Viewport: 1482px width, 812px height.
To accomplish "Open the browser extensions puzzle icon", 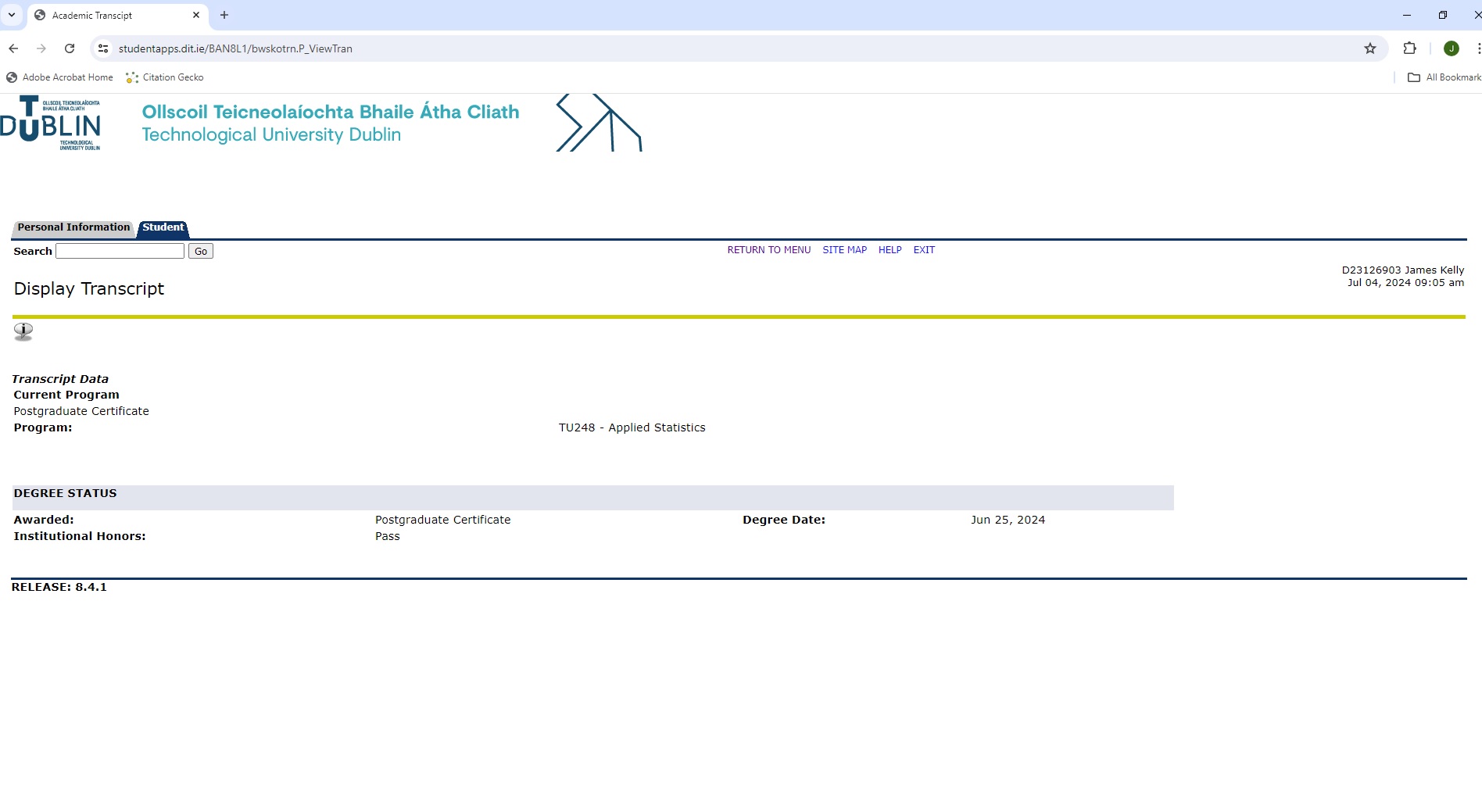I will point(1409,48).
